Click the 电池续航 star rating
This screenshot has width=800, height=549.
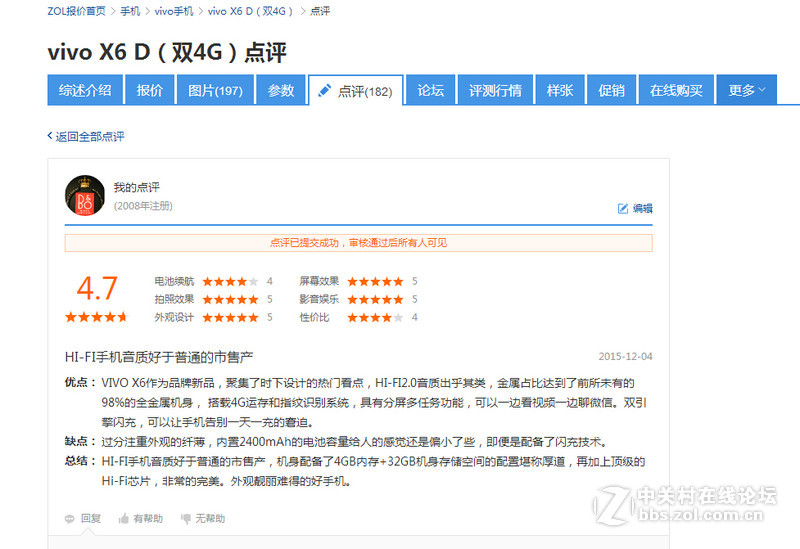(230, 281)
